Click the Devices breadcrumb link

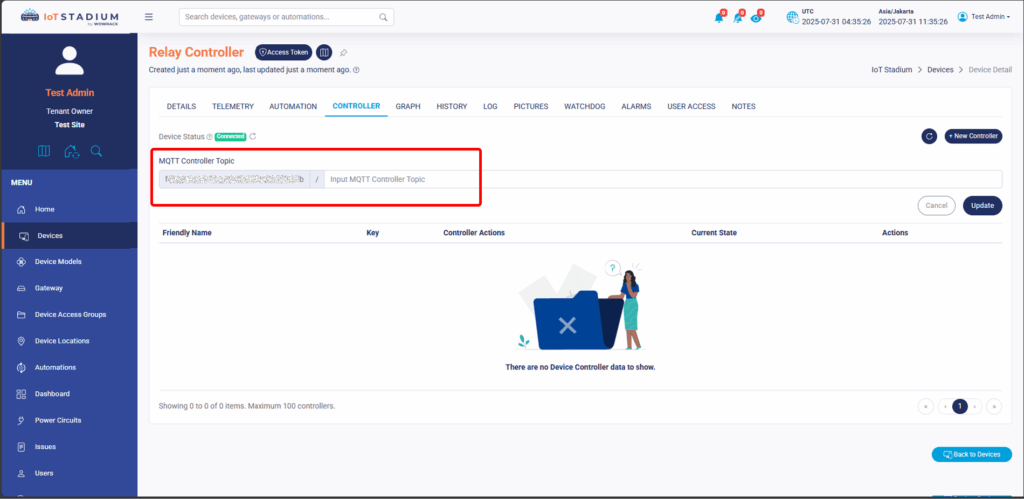(939, 70)
